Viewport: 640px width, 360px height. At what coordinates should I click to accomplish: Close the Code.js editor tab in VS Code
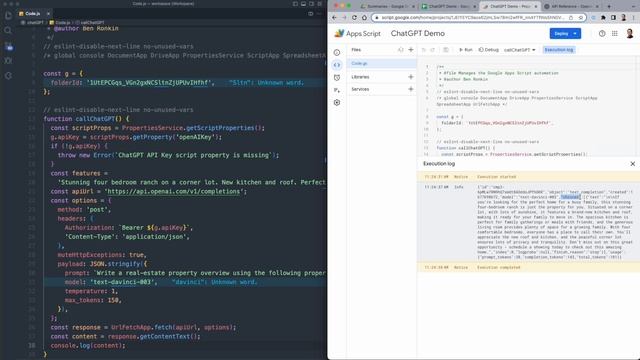pyautogui.click(x=48, y=13)
